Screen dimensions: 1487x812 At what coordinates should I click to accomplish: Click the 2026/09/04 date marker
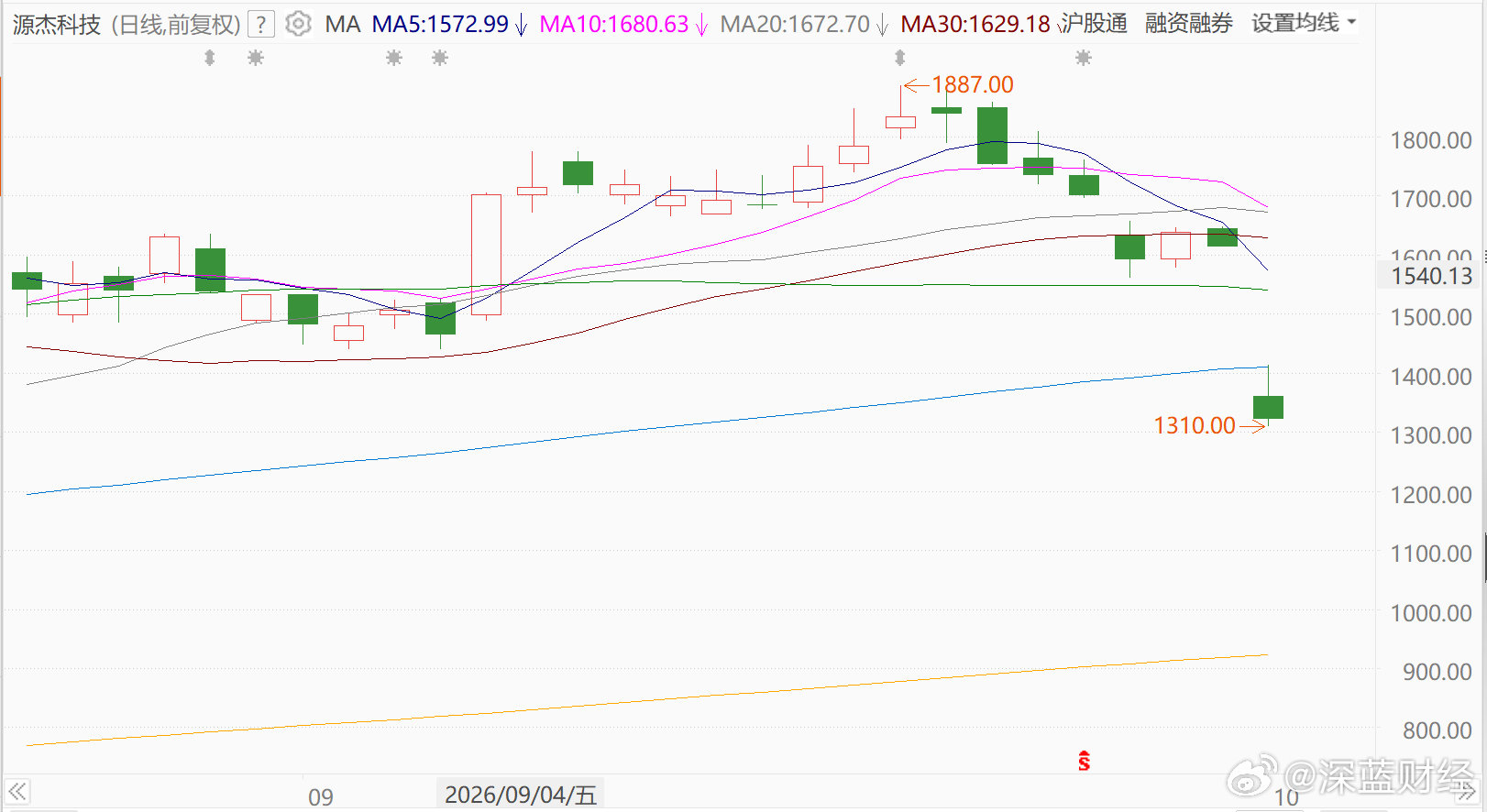click(521, 795)
